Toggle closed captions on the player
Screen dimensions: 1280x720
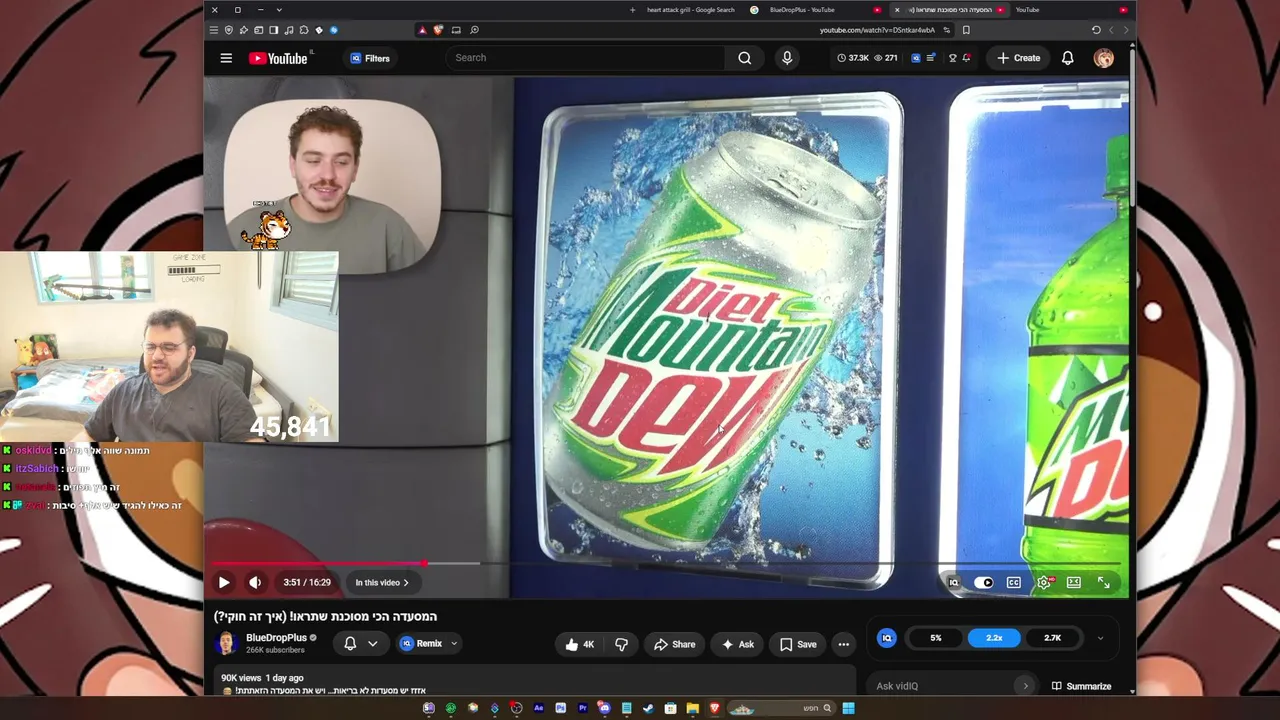[x=1014, y=582]
